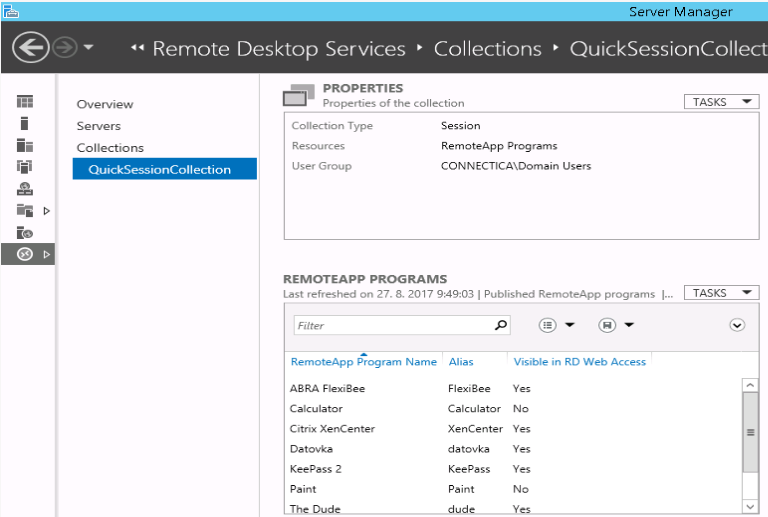Select QuickSessionCollection in the navigation
This screenshot has height=517, width=768.
165,169
